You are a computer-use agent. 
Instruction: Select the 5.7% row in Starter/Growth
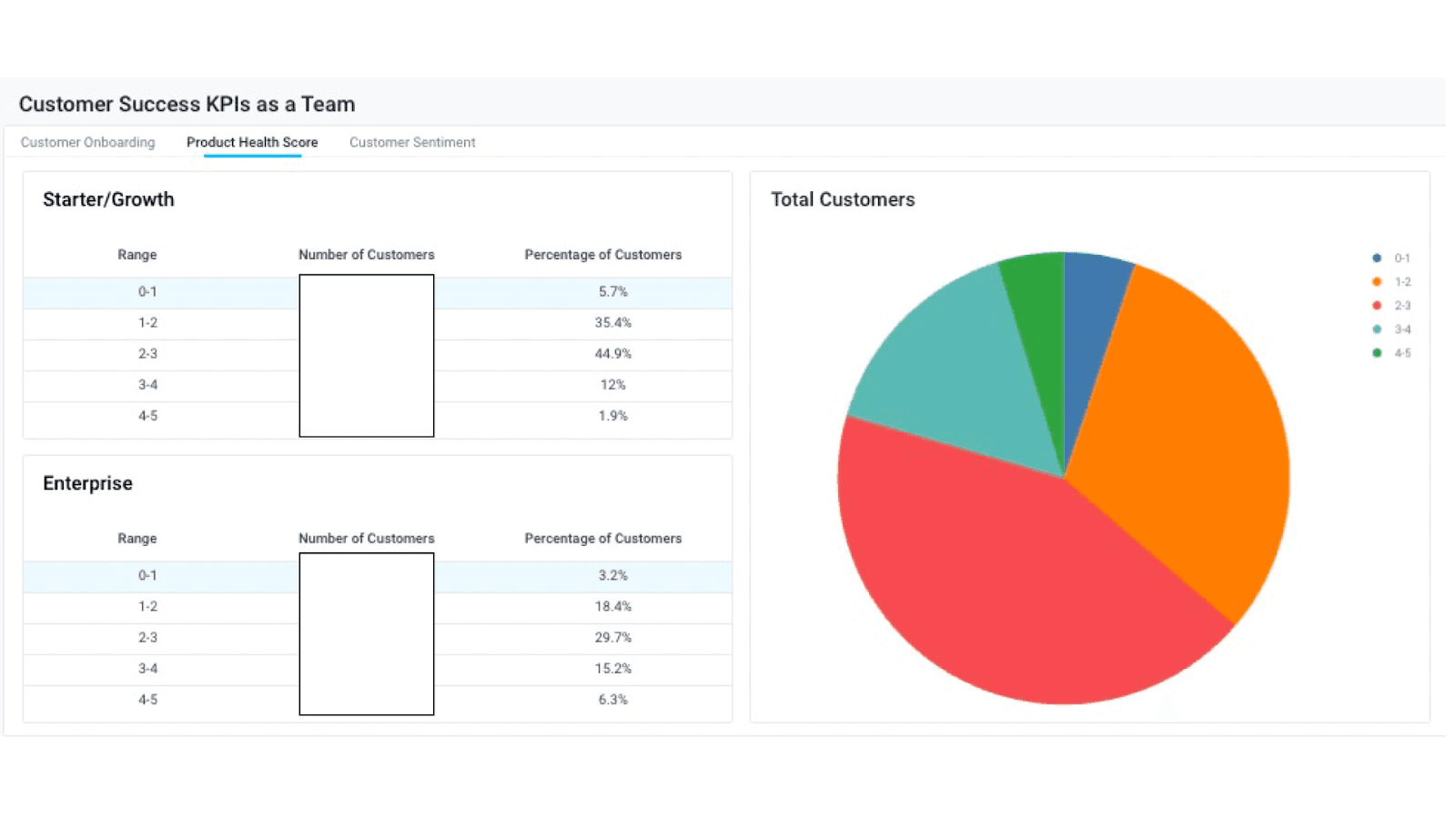(x=612, y=292)
